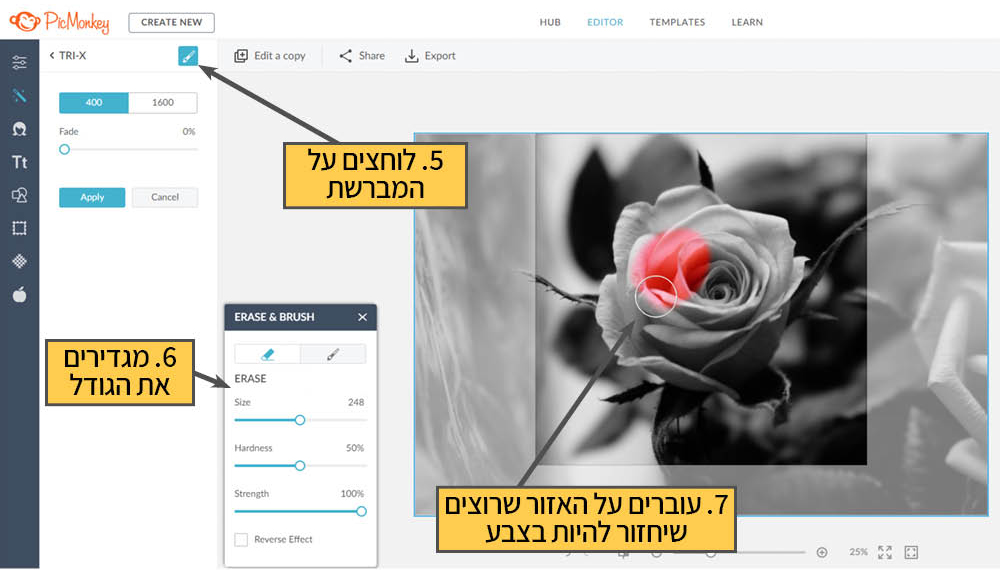The width and height of the screenshot is (1000, 570).
Task: Click the paintbrush icon beside TRI-X
Action: coord(188,56)
